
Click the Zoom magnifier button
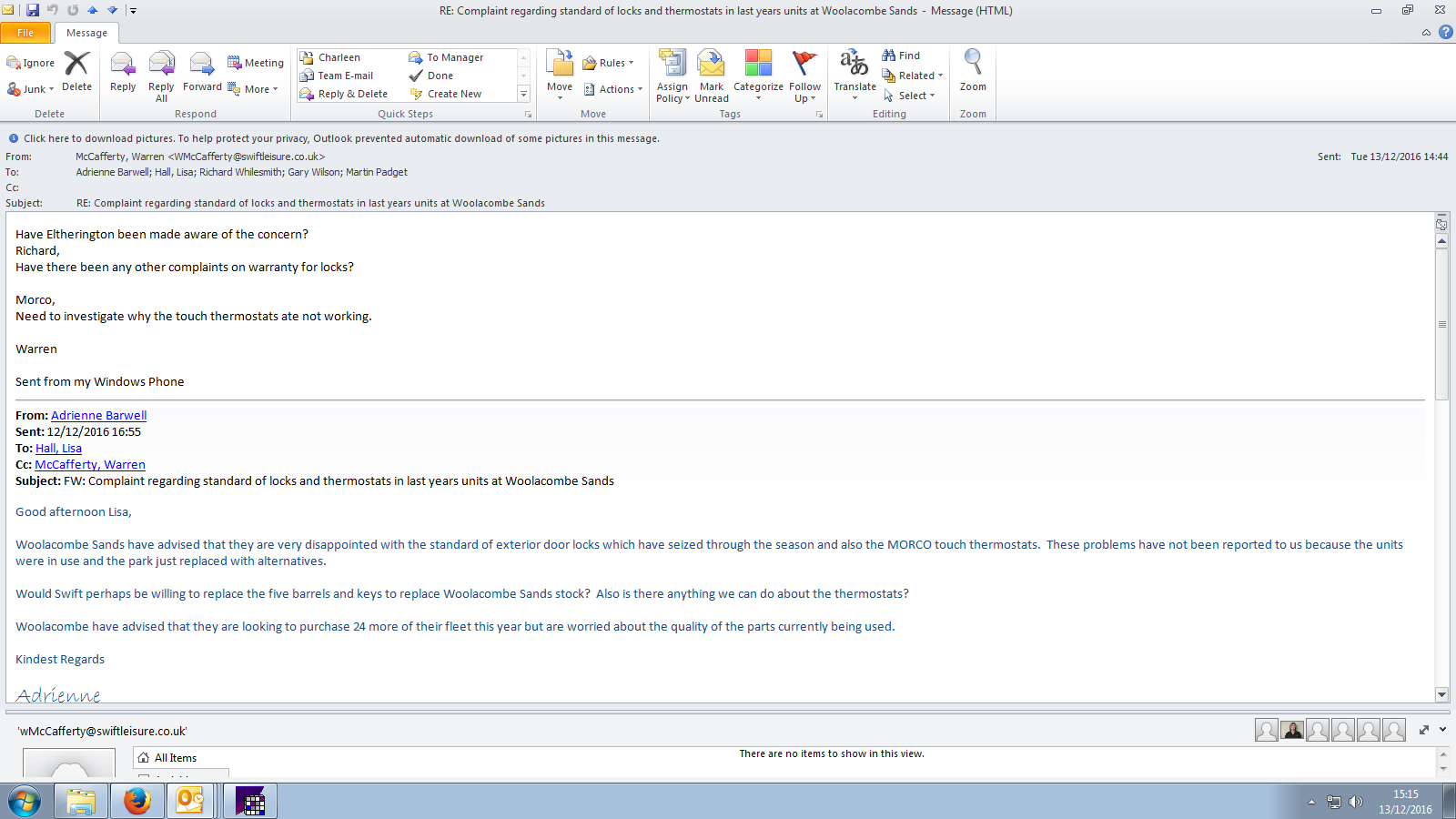(973, 71)
